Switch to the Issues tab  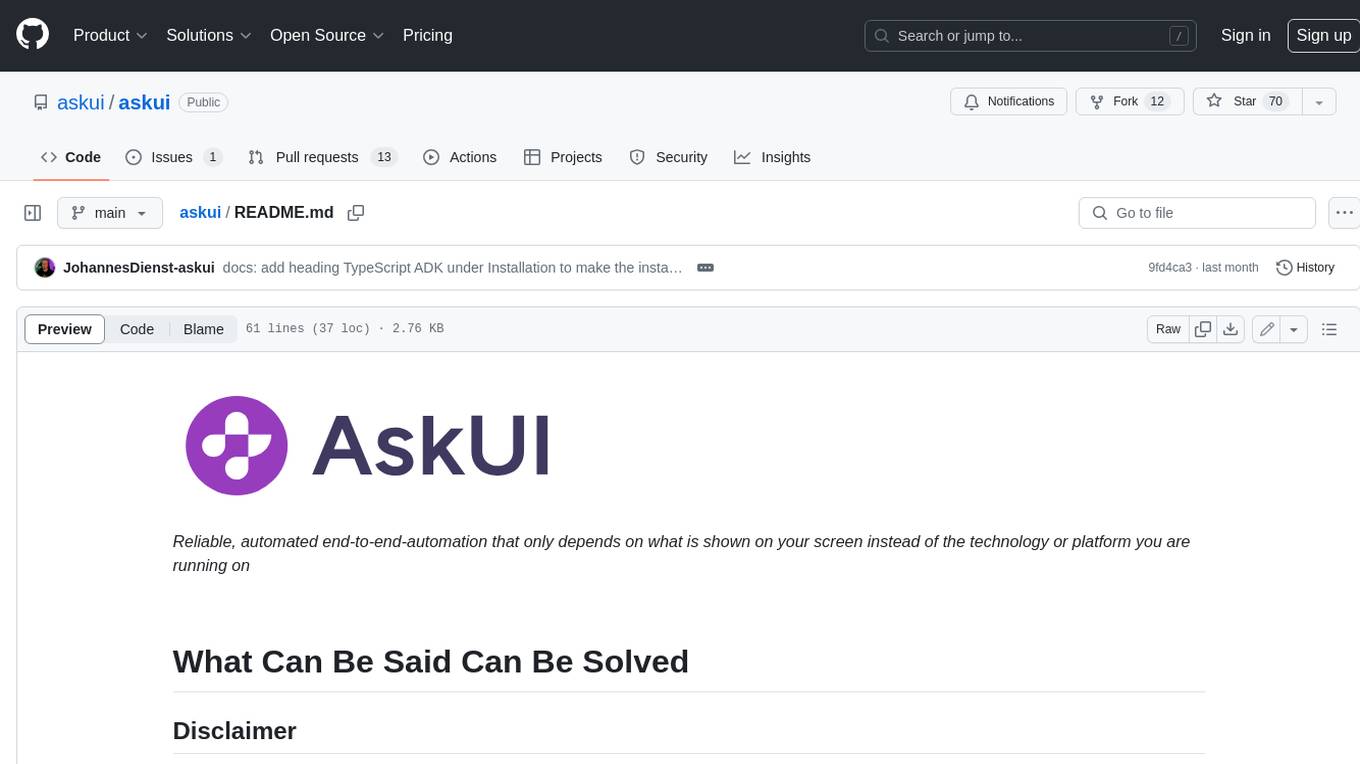pos(173,157)
